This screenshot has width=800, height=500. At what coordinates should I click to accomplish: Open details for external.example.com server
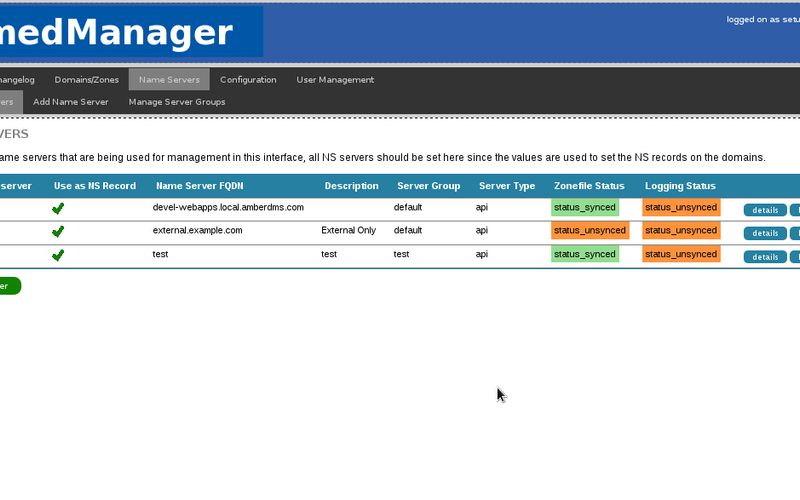(765, 233)
